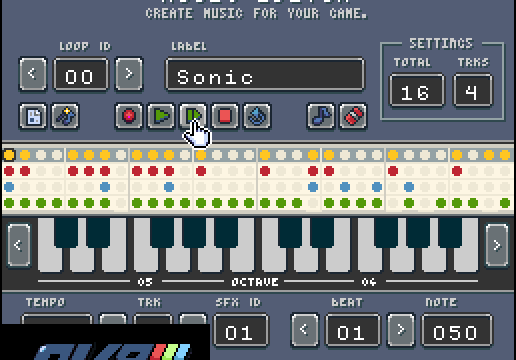Toggle red track note at step 1

(x=9, y=171)
